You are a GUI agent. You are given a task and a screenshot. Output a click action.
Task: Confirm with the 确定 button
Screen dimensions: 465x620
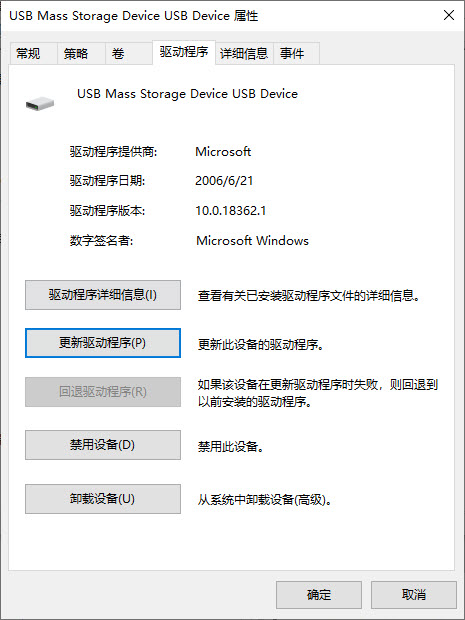tap(319, 595)
